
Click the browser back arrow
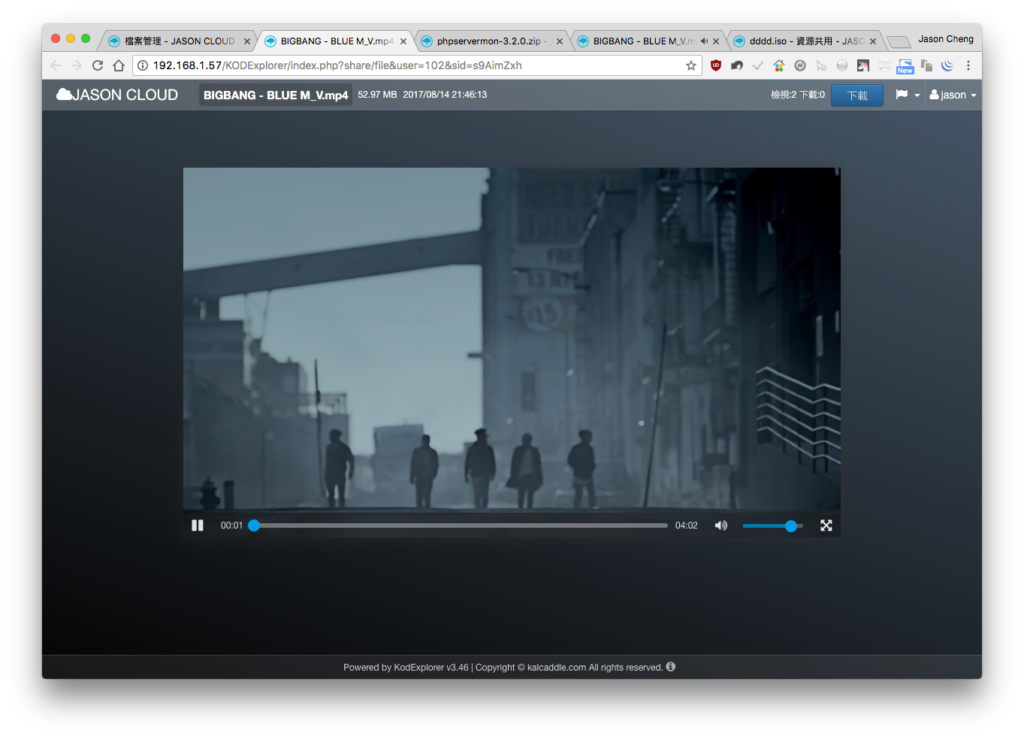click(x=56, y=65)
